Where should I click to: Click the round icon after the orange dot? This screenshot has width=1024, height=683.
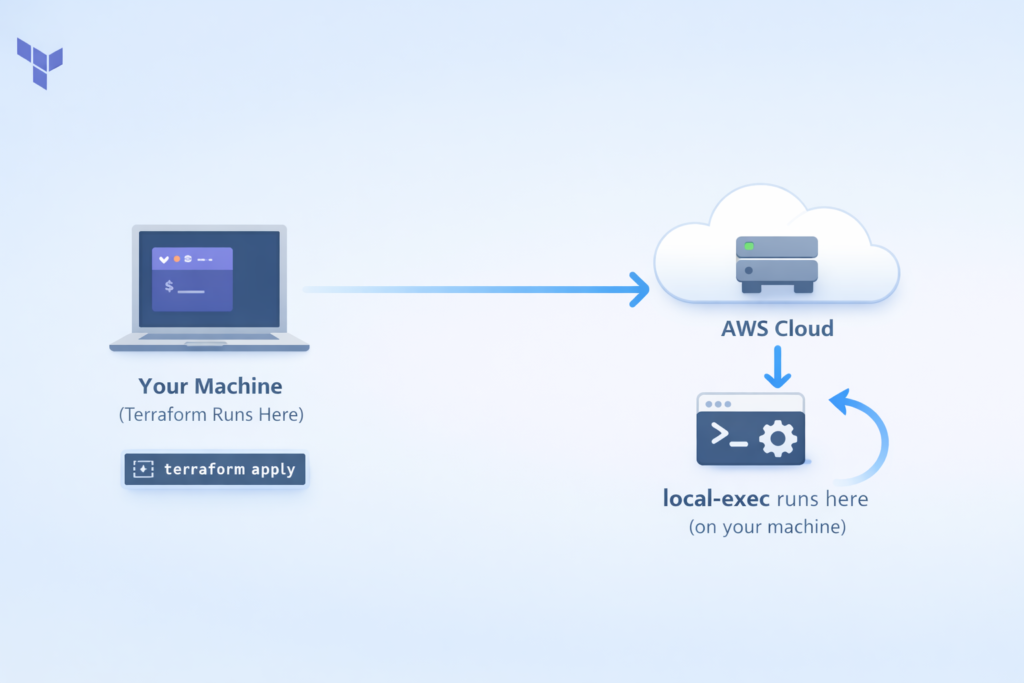click(x=188, y=258)
